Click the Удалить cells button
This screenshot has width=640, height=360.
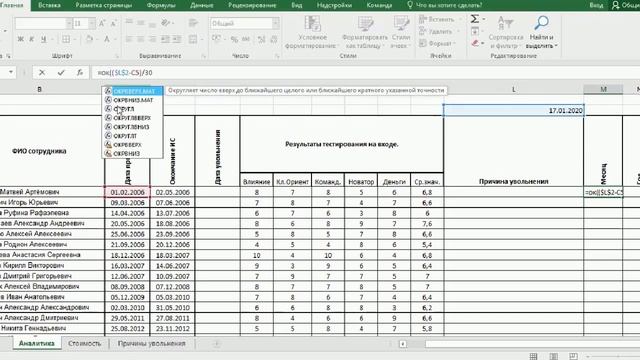coord(436,31)
